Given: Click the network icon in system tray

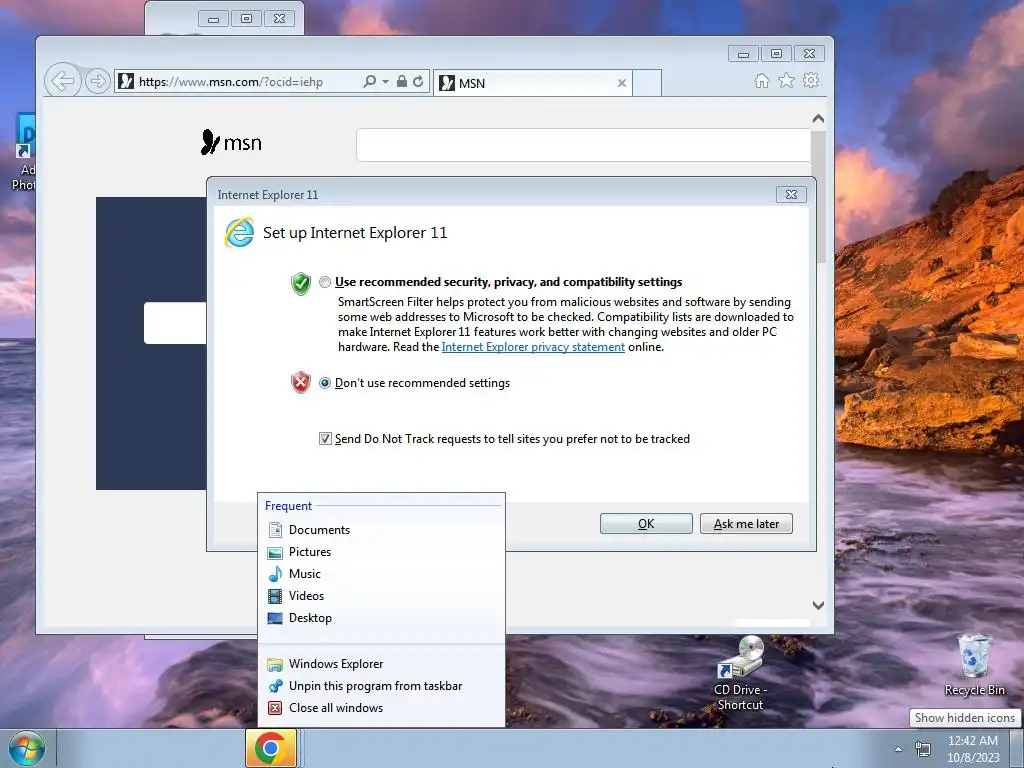Looking at the screenshot, I should 923,749.
